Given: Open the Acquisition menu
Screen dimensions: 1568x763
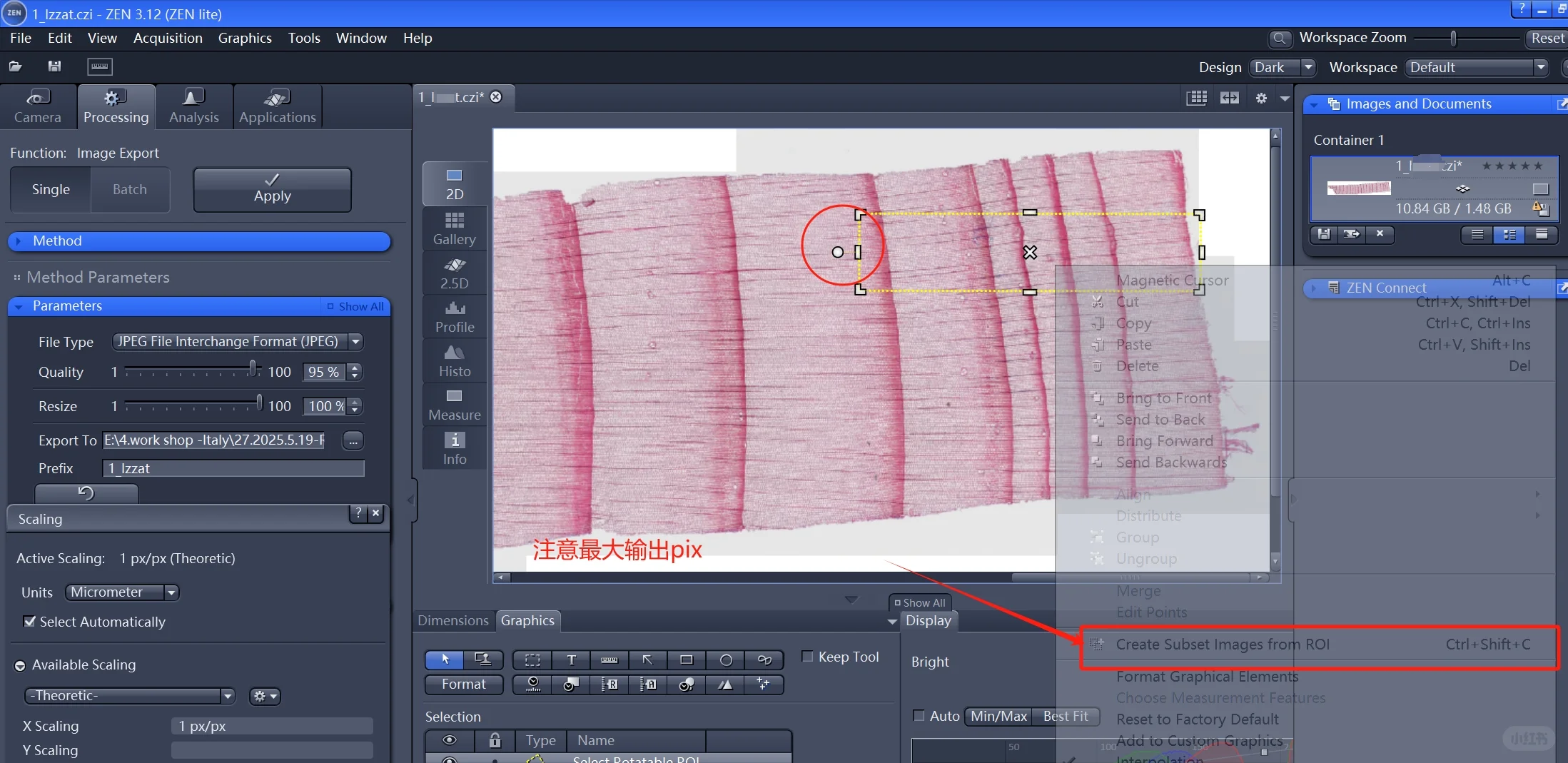Looking at the screenshot, I should point(168,38).
